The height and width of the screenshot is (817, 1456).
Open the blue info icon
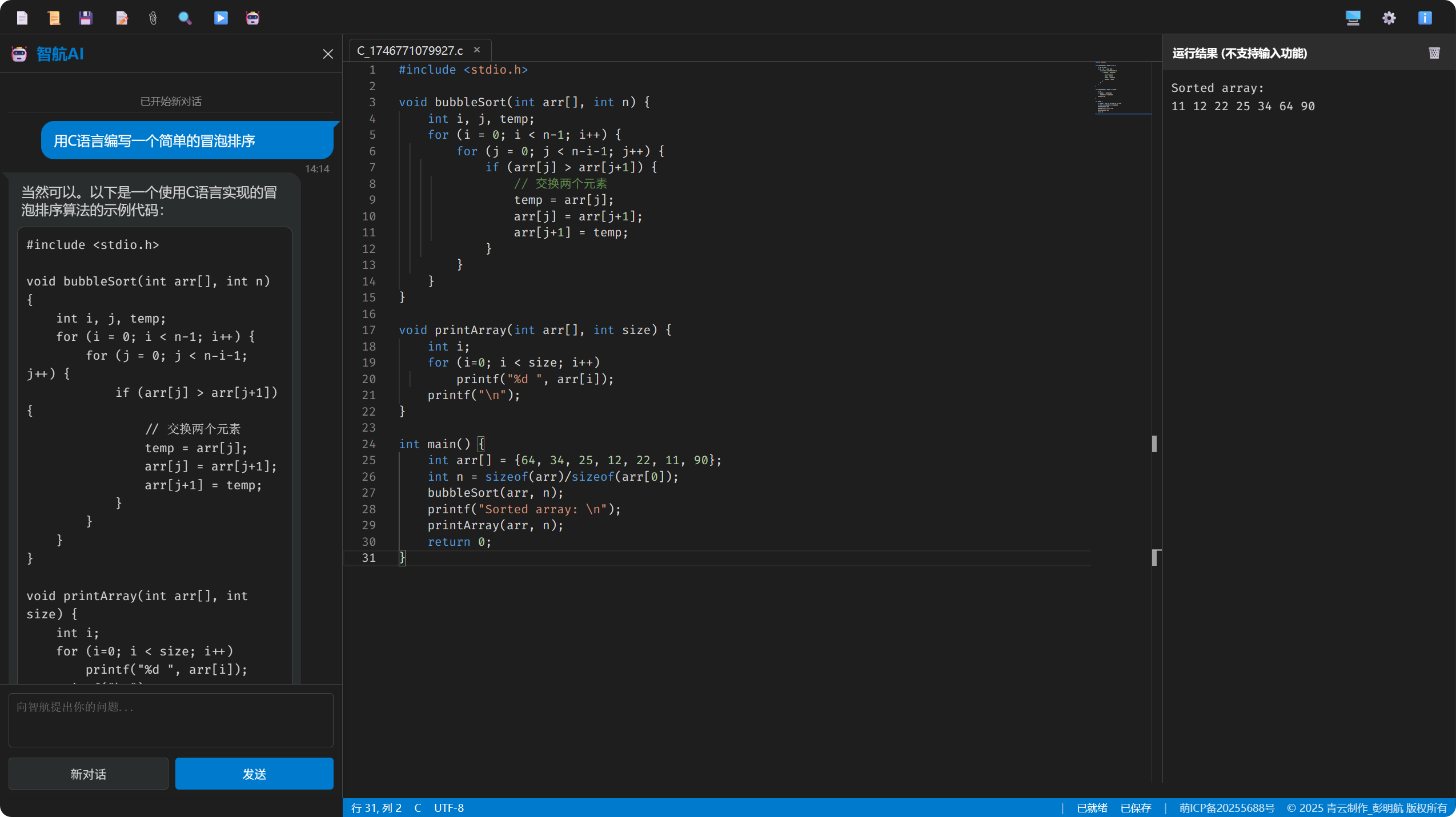pos(1425,18)
